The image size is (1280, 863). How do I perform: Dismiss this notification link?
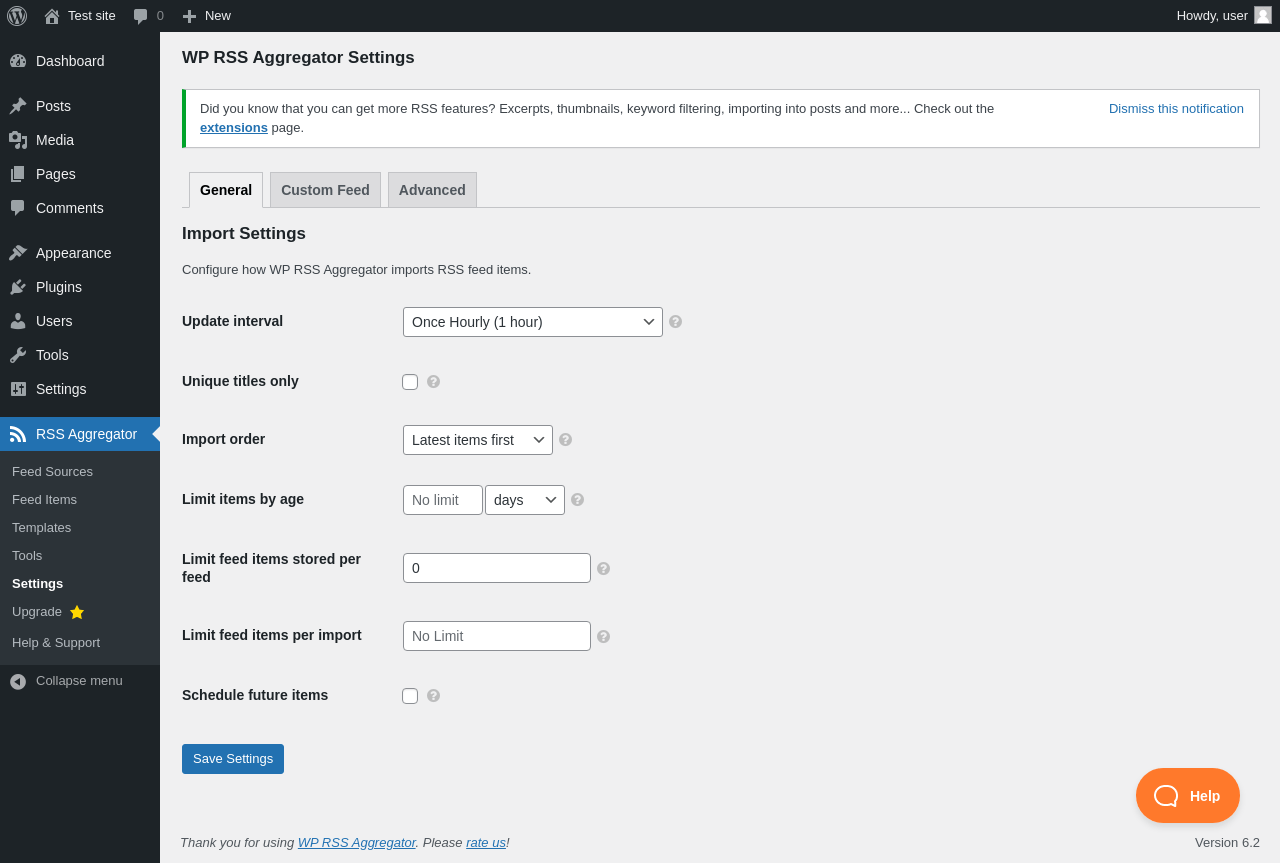(1176, 109)
